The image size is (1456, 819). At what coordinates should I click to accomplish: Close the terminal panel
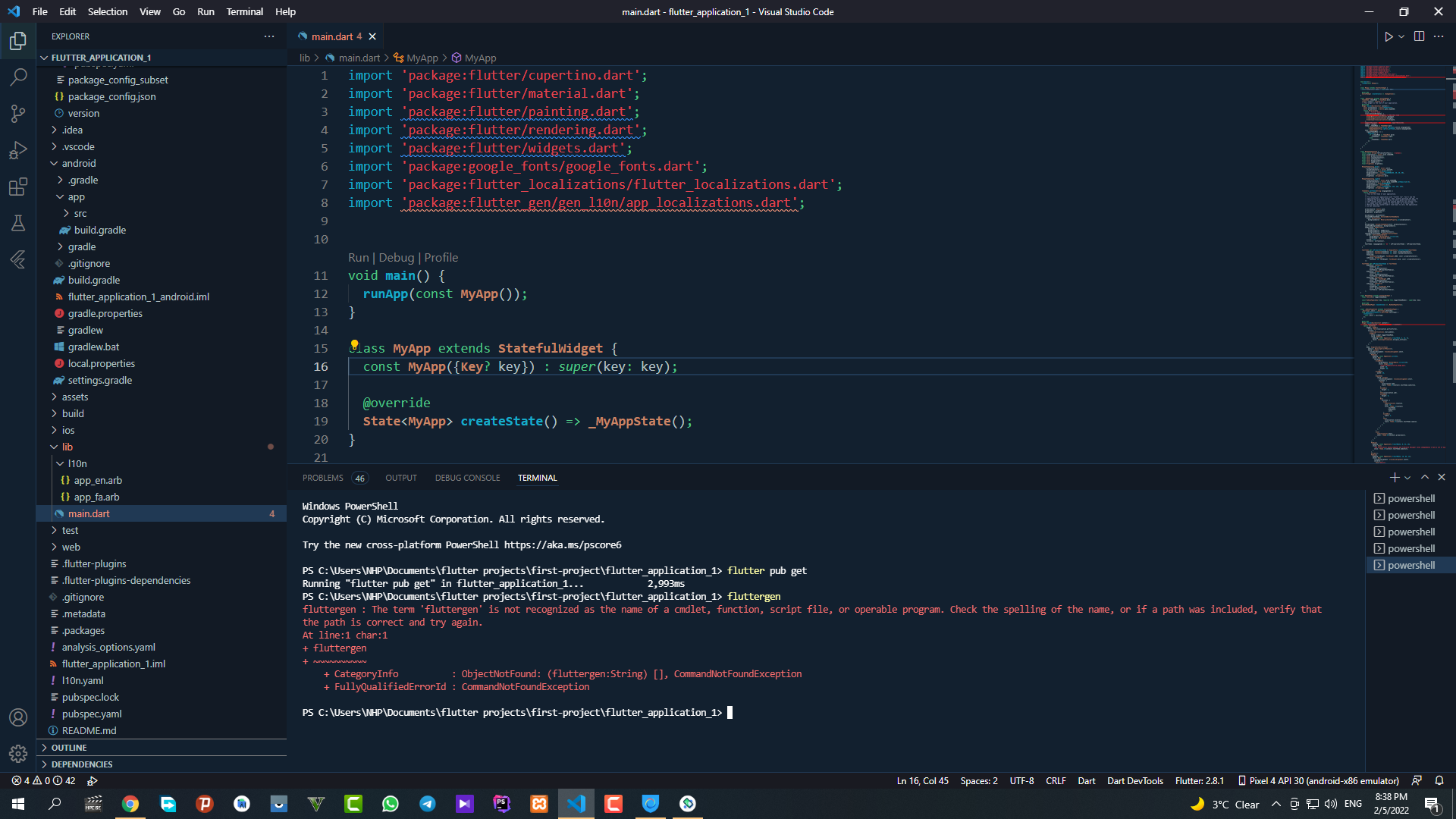click(1442, 478)
